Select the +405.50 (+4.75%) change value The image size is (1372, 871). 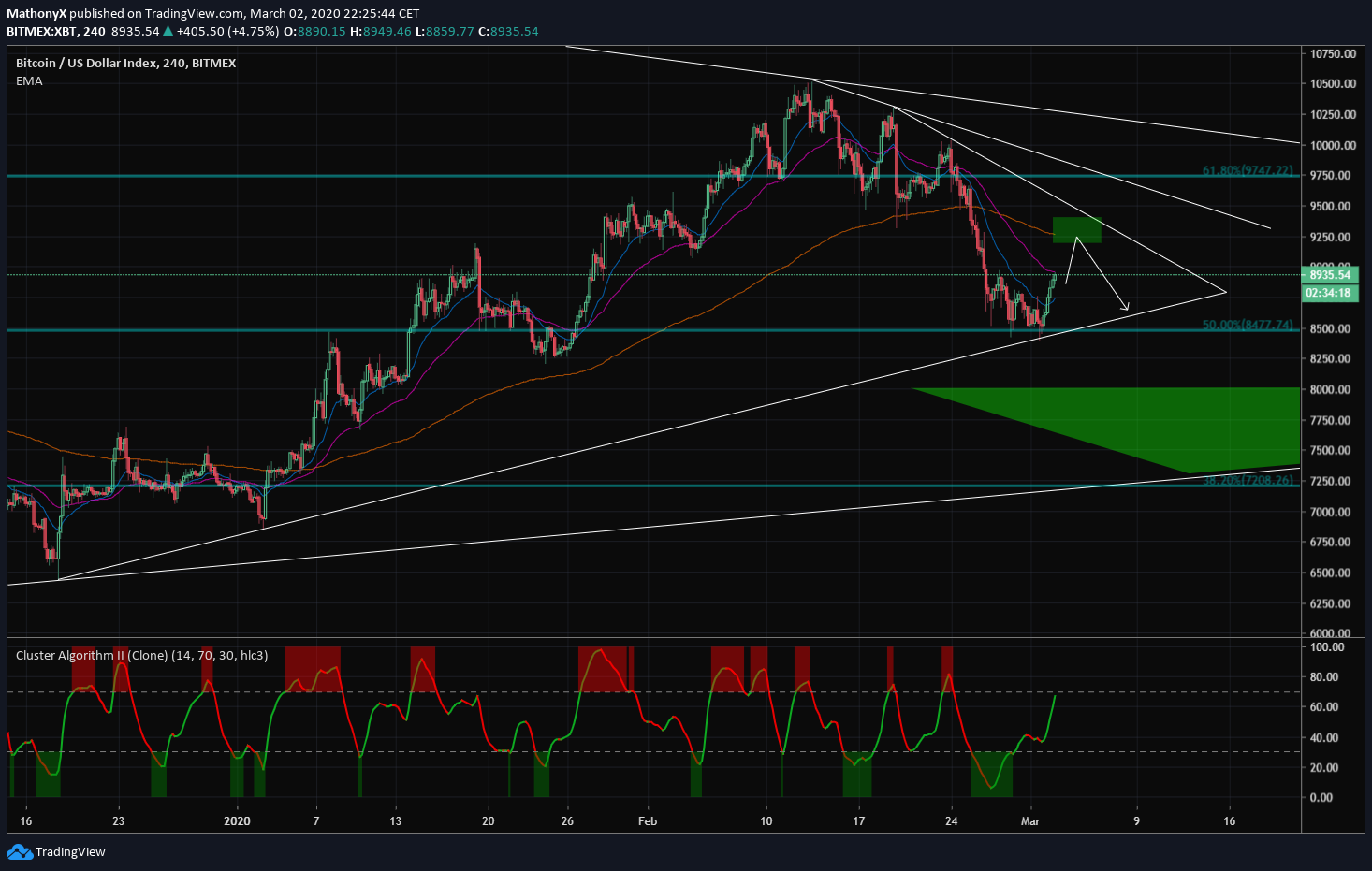(227, 31)
